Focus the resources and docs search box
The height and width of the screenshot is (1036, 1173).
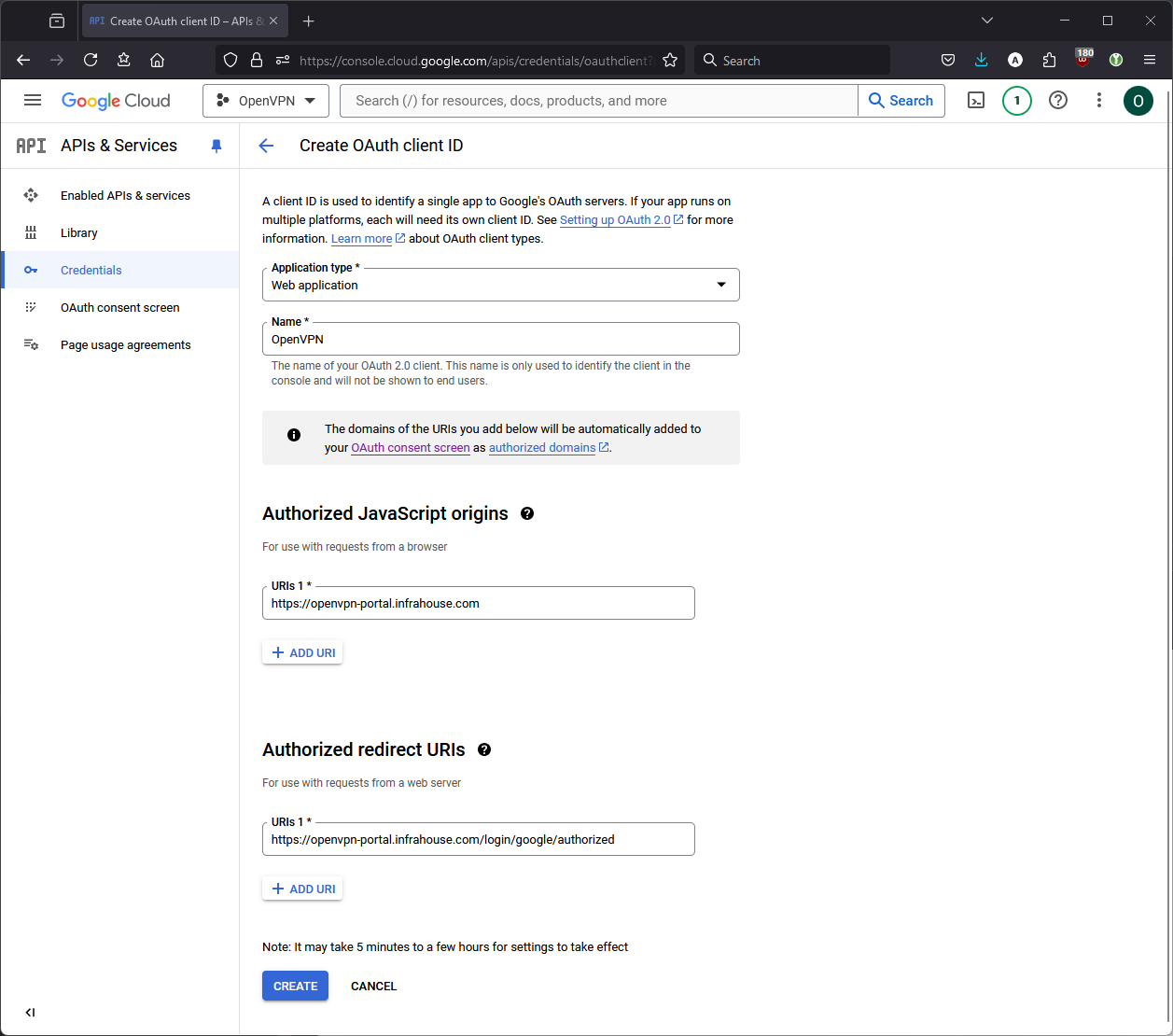tap(599, 101)
